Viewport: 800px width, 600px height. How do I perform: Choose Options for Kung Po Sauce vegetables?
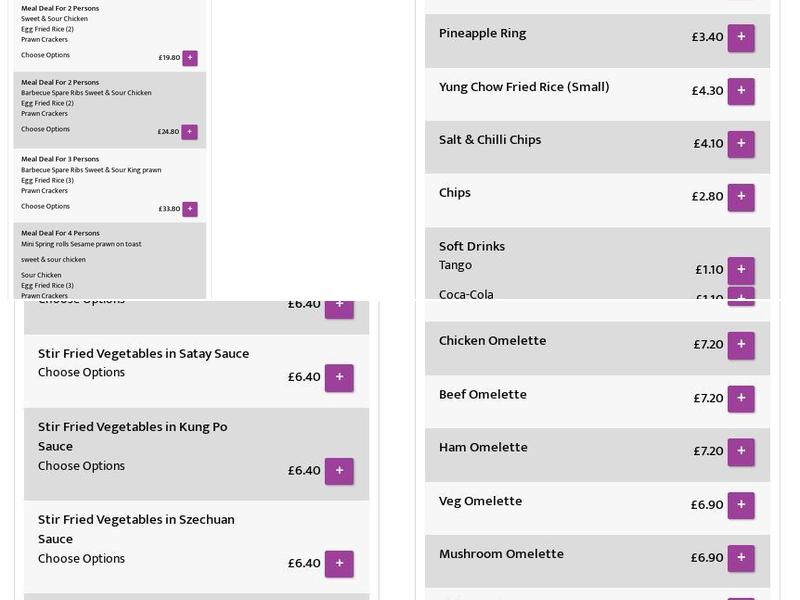click(x=81, y=466)
